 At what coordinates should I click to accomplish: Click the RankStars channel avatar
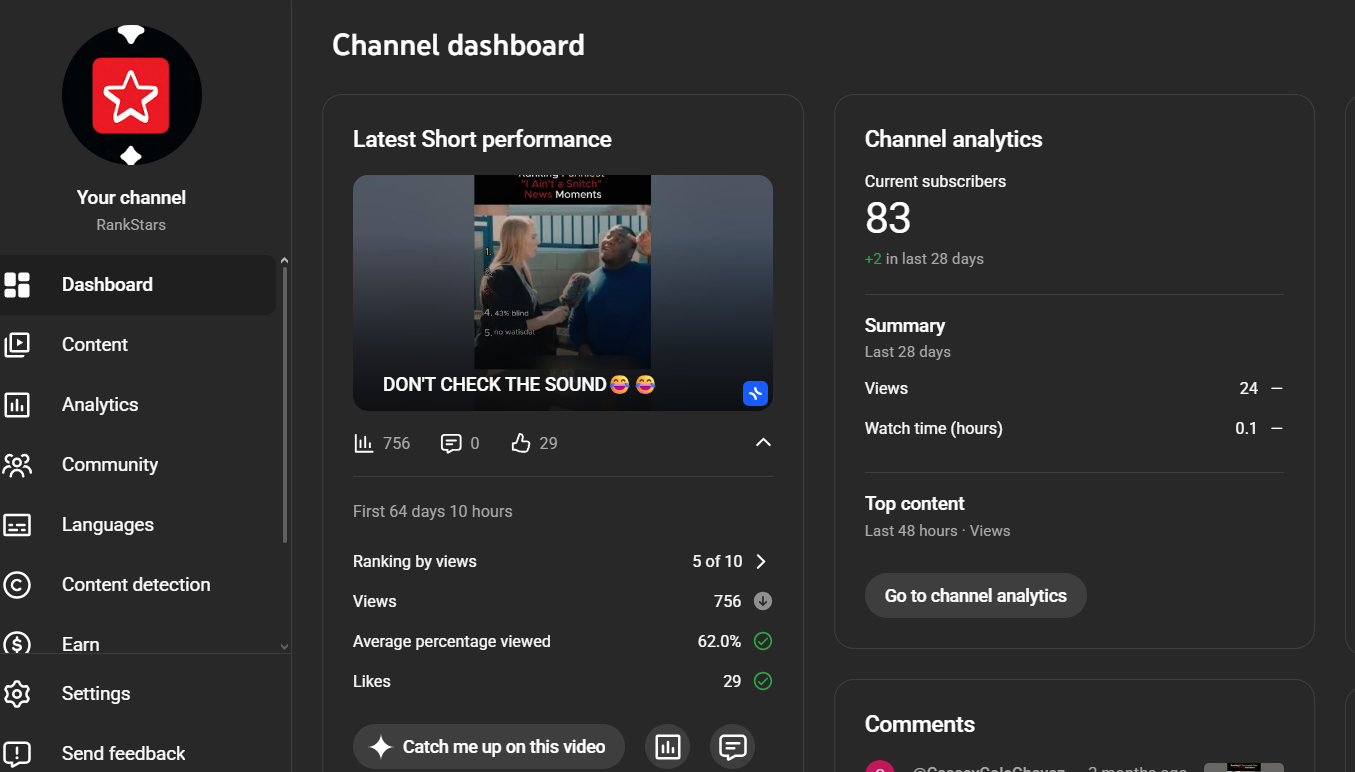pyautogui.click(x=132, y=95)
